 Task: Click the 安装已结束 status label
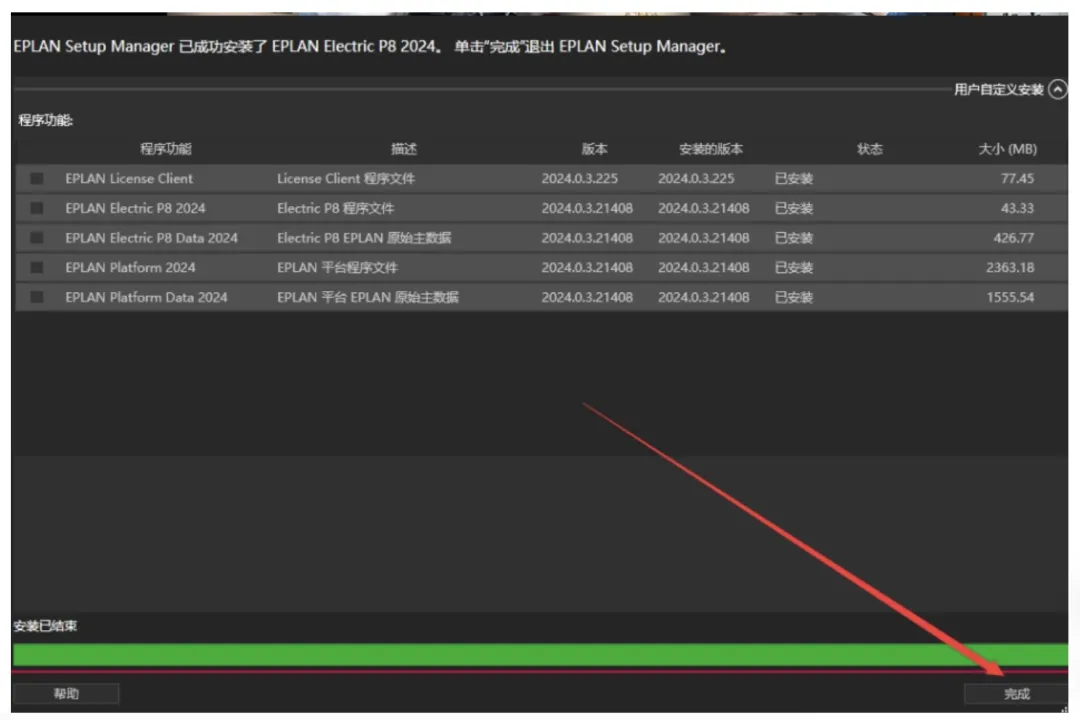click(45, 626)
